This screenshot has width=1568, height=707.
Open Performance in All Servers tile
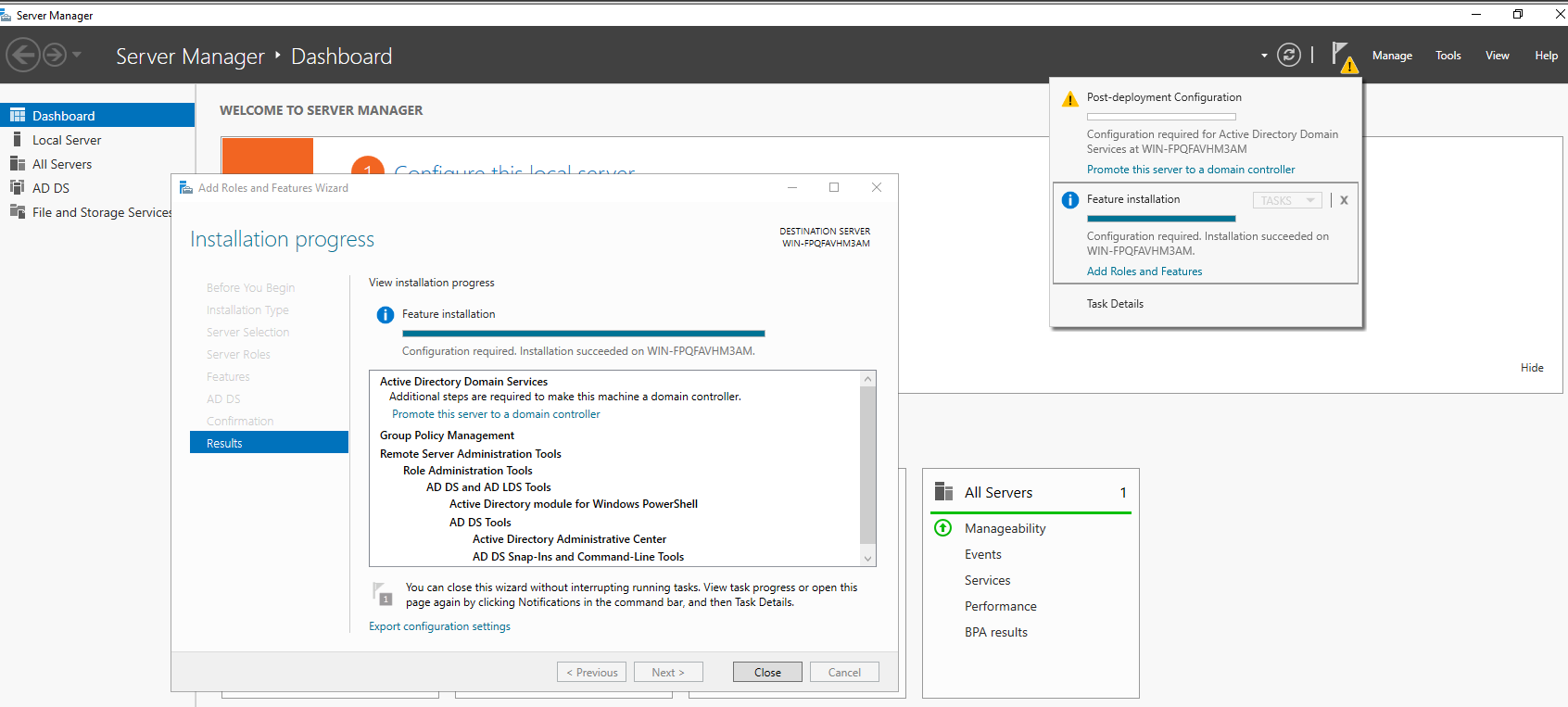pyautogui.click(x=1000, y=606)
